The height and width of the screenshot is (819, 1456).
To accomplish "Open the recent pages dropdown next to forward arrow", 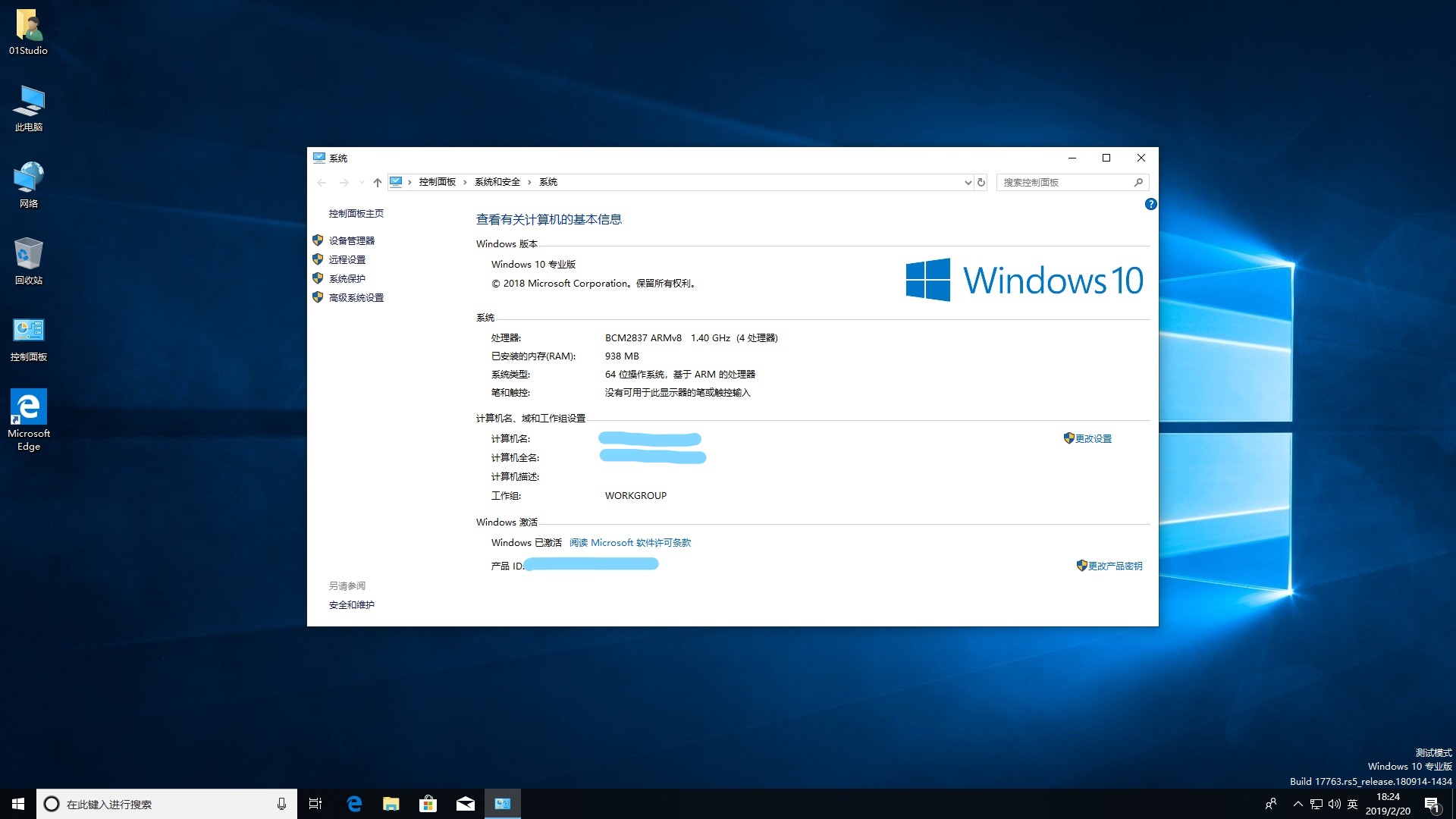I will point(361,182).
